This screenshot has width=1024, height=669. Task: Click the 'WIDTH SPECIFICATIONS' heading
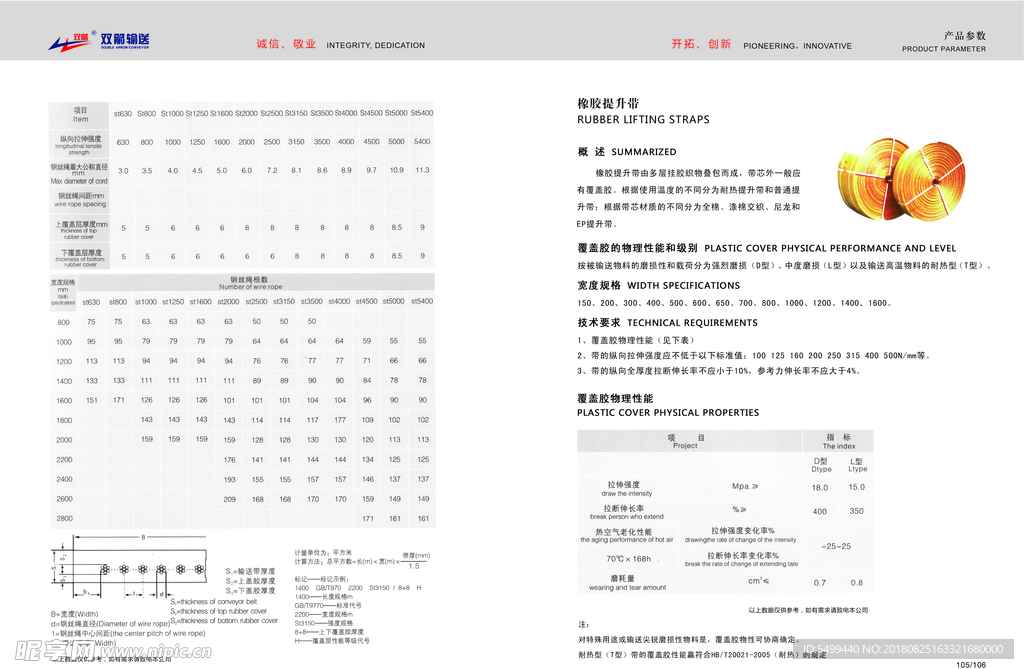[683, 286]
